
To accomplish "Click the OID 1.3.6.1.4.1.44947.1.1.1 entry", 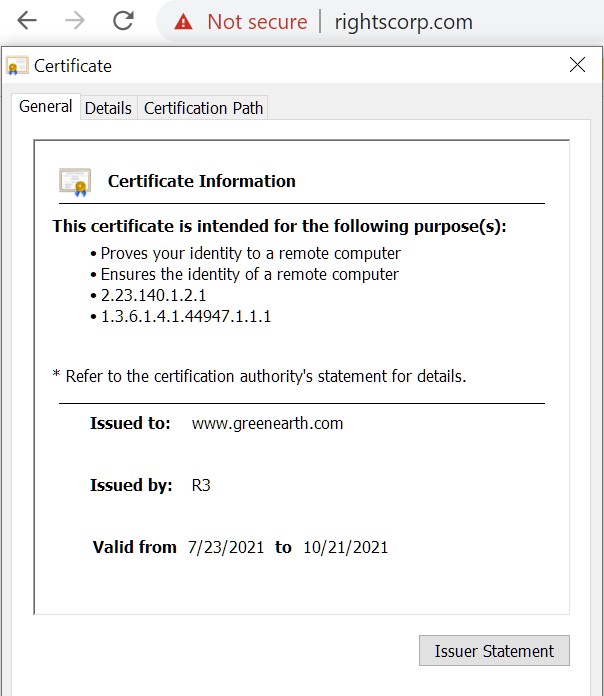I will pos(186,316).
